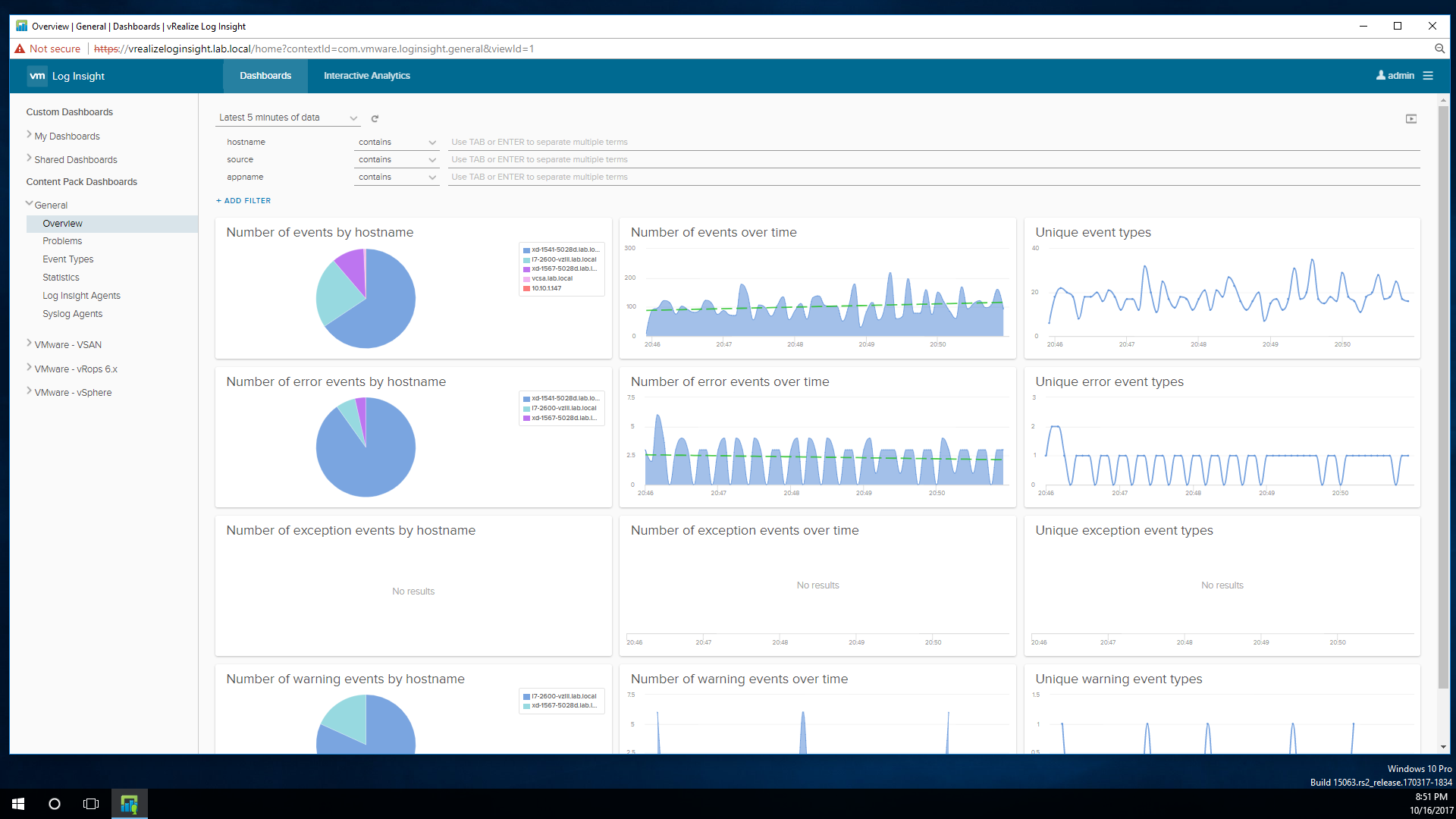Open source filter operator dropdown
The height and width of the screenshot is (819, 1456).
point(397,160)
